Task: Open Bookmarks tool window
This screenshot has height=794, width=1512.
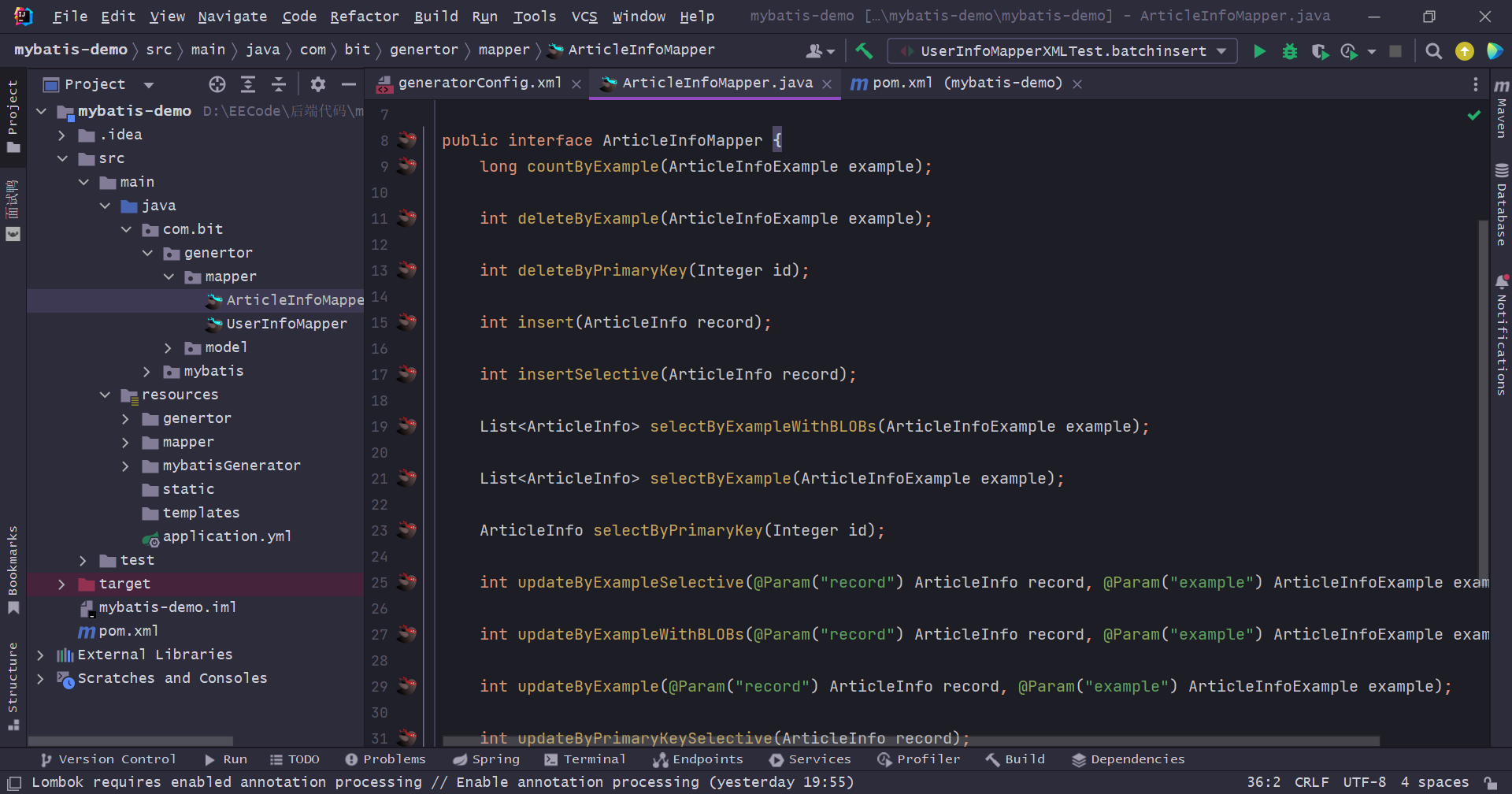Action: click(x=13, y=570)
